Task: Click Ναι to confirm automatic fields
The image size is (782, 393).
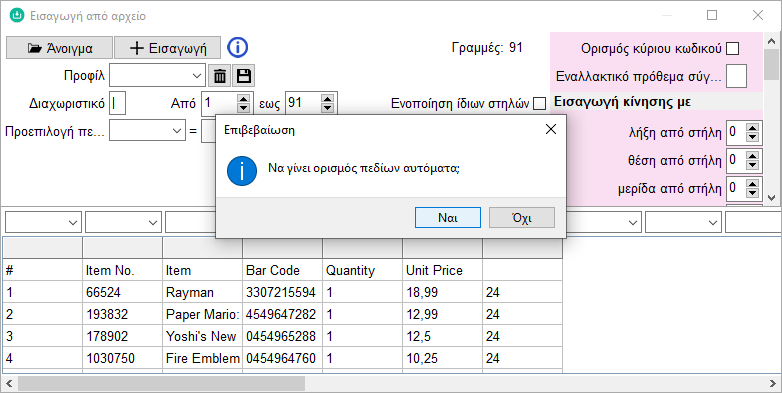Action: pos(448,218)
